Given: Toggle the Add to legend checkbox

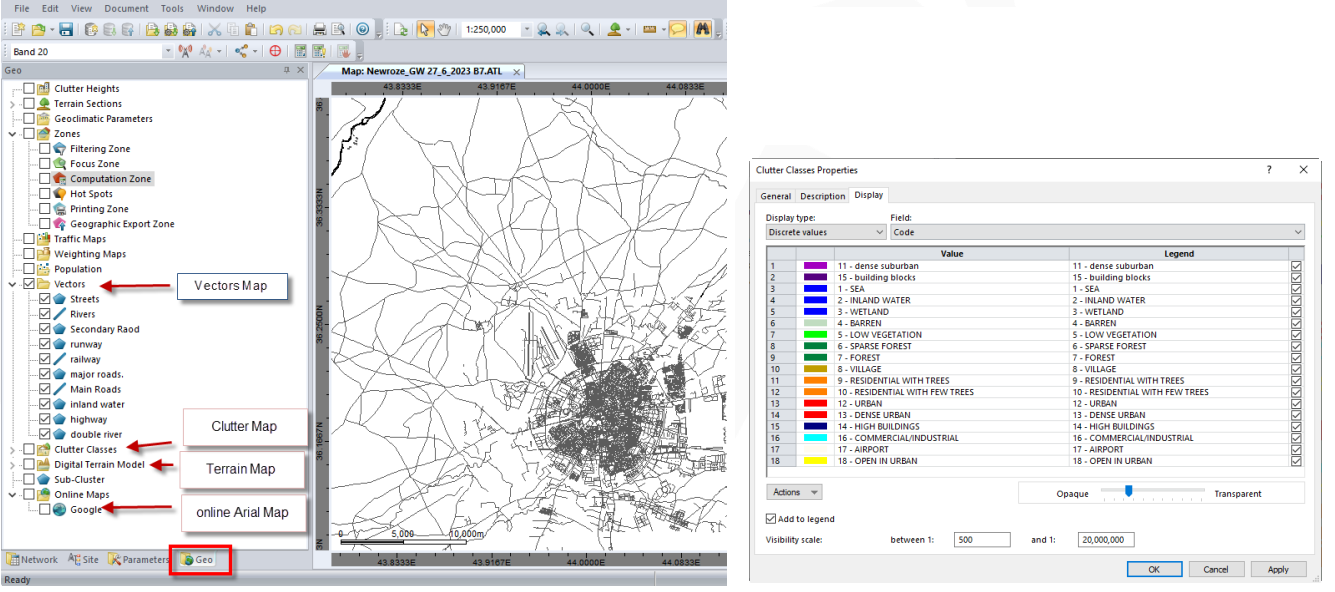Looking at the screenshot, I should (770, 519).
